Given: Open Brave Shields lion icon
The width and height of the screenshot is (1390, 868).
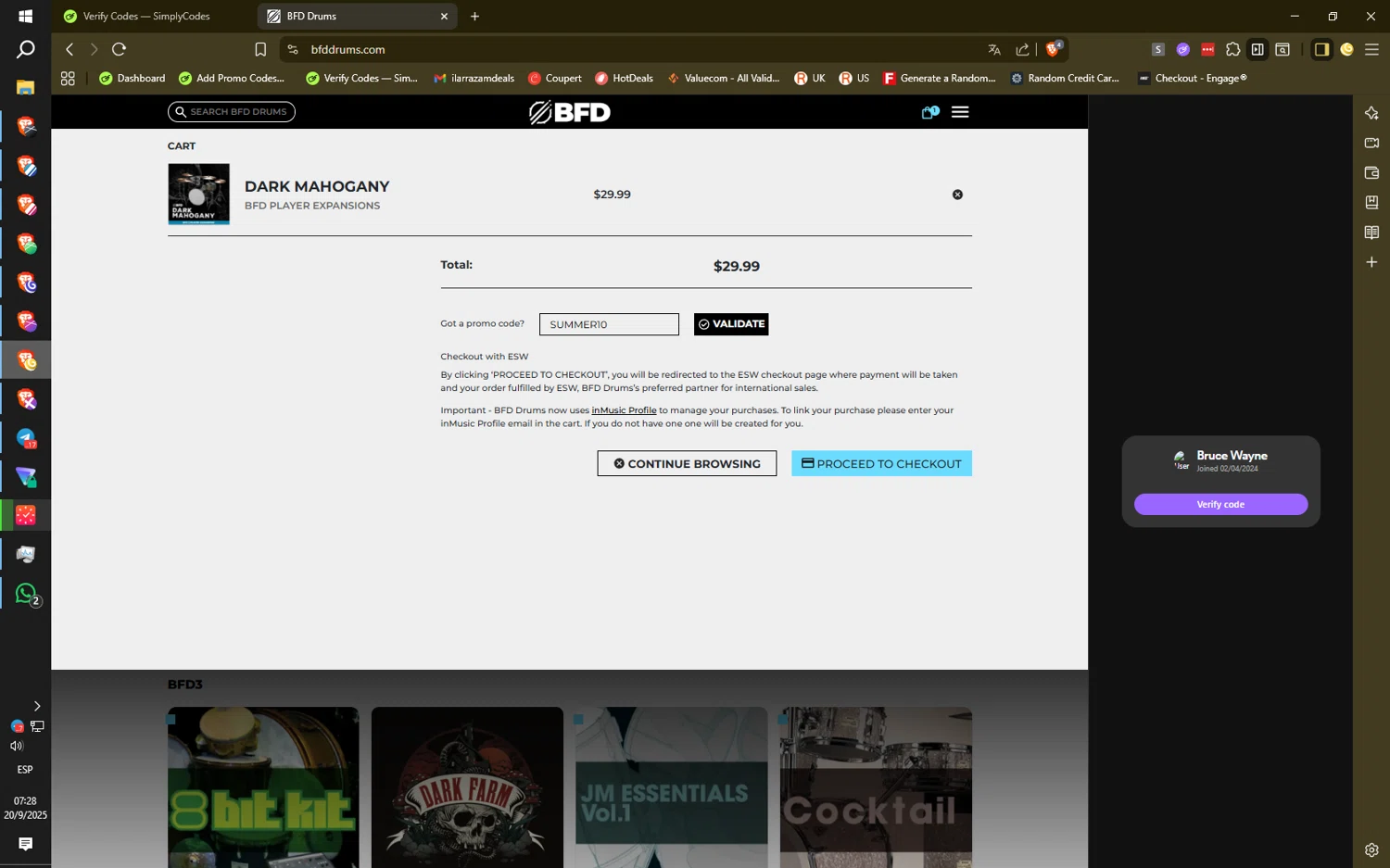Looking at the screenshot, I should [1054, 49].
